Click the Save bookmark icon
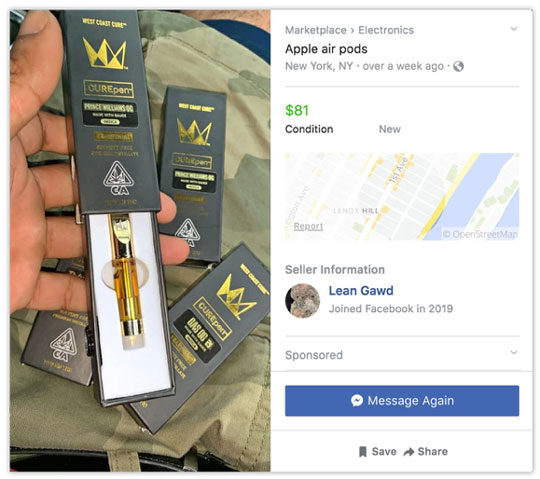This screenshot has height=479, width=540. [362, 452]
